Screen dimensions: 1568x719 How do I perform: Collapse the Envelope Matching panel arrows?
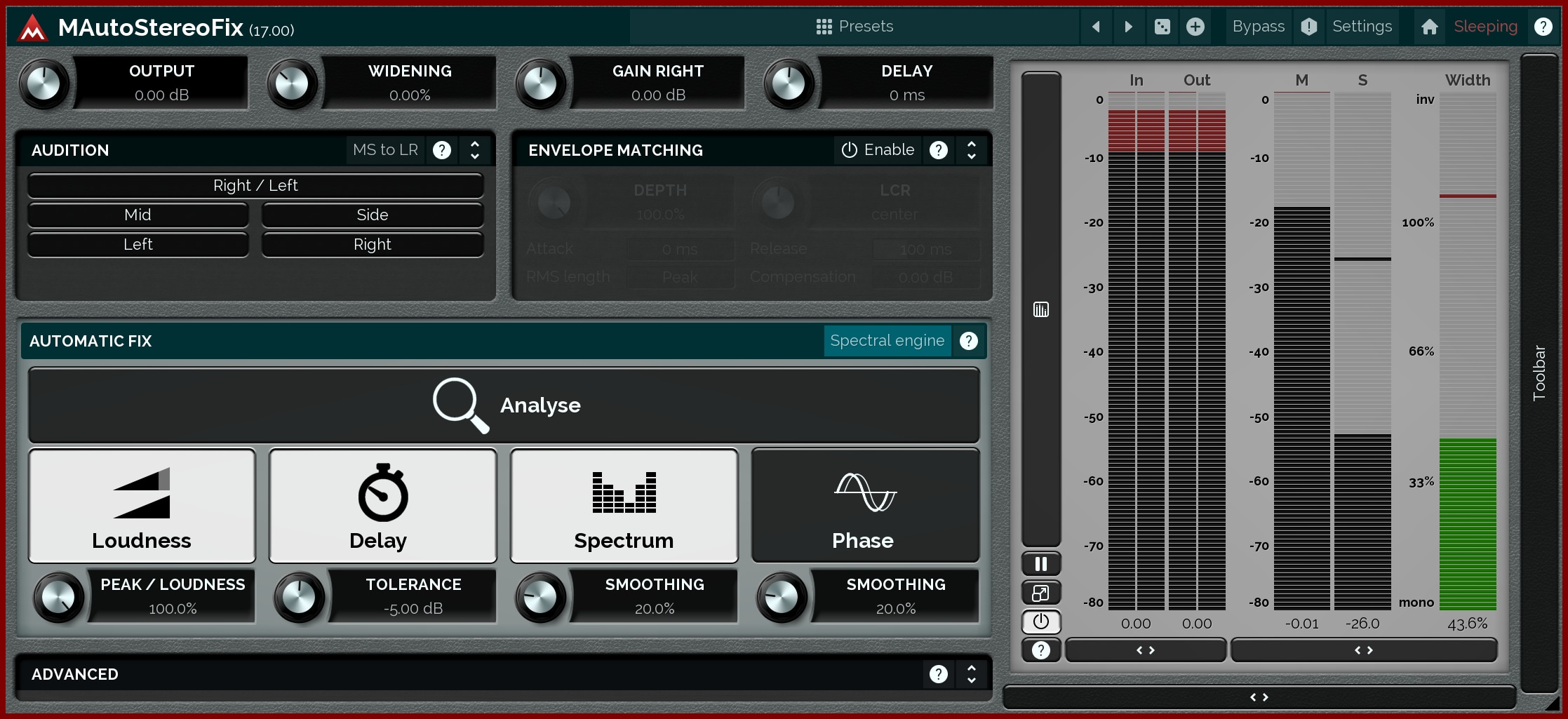coord(971,150)
